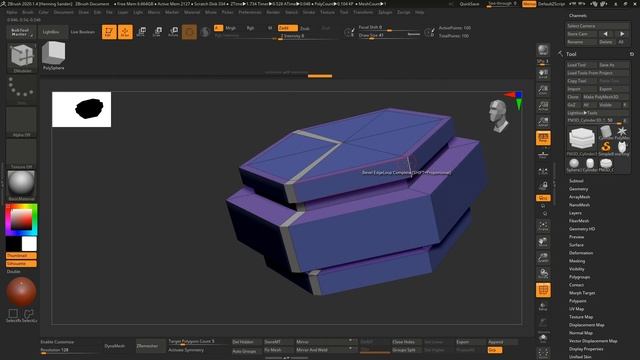Select the Scale transform tool
Screen dimensions: 640x360
tap(157, 32)
